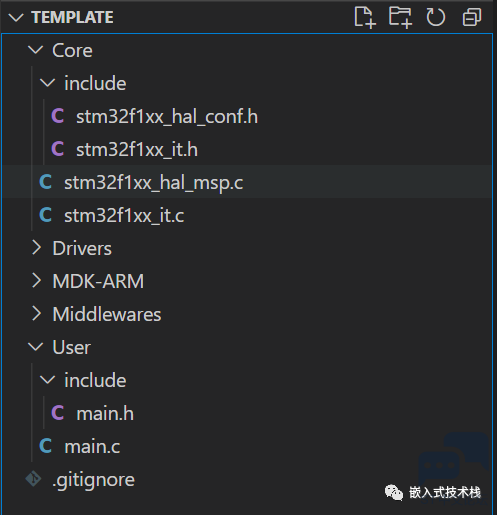The image size is (497, 515).
Task: Select the .gitignore file
Action: pos(247,479)
